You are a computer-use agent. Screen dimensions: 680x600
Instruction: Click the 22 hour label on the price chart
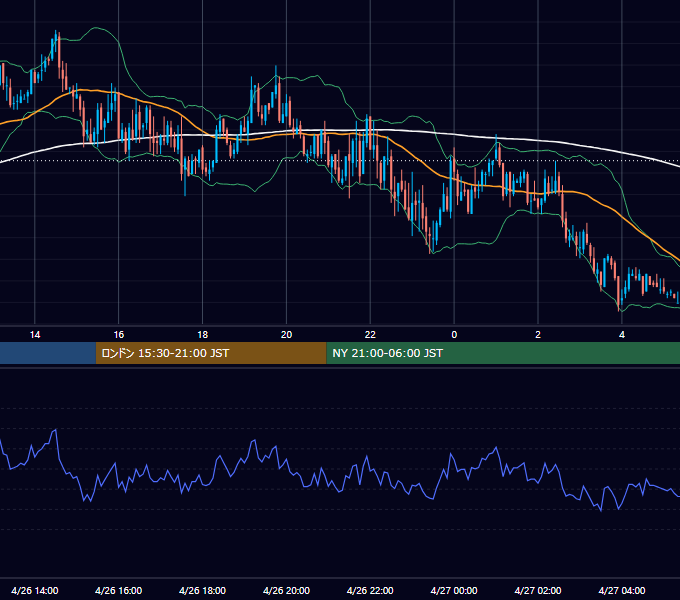[x=370, y=335]
